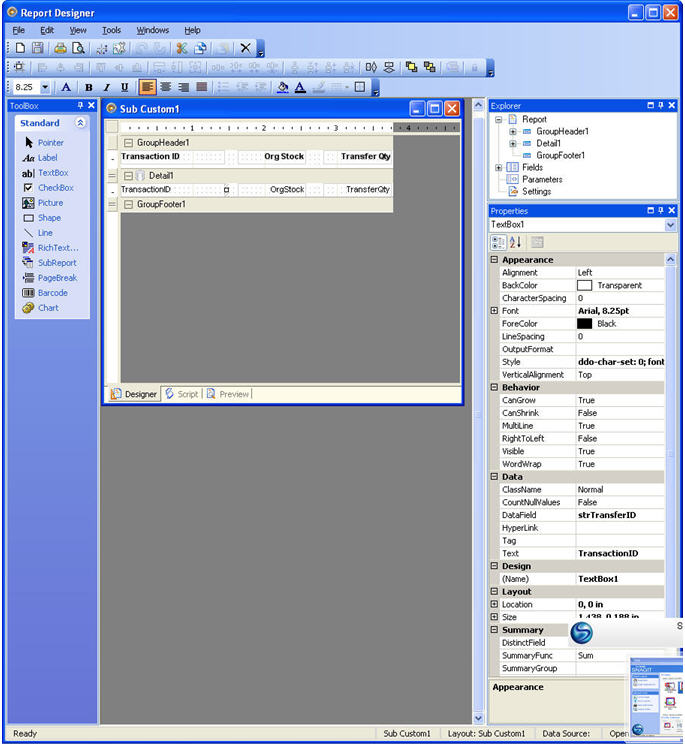The image size is (685, 746).
Task: Click the Cut scissors icon
Action: click(x=182, y=48)
